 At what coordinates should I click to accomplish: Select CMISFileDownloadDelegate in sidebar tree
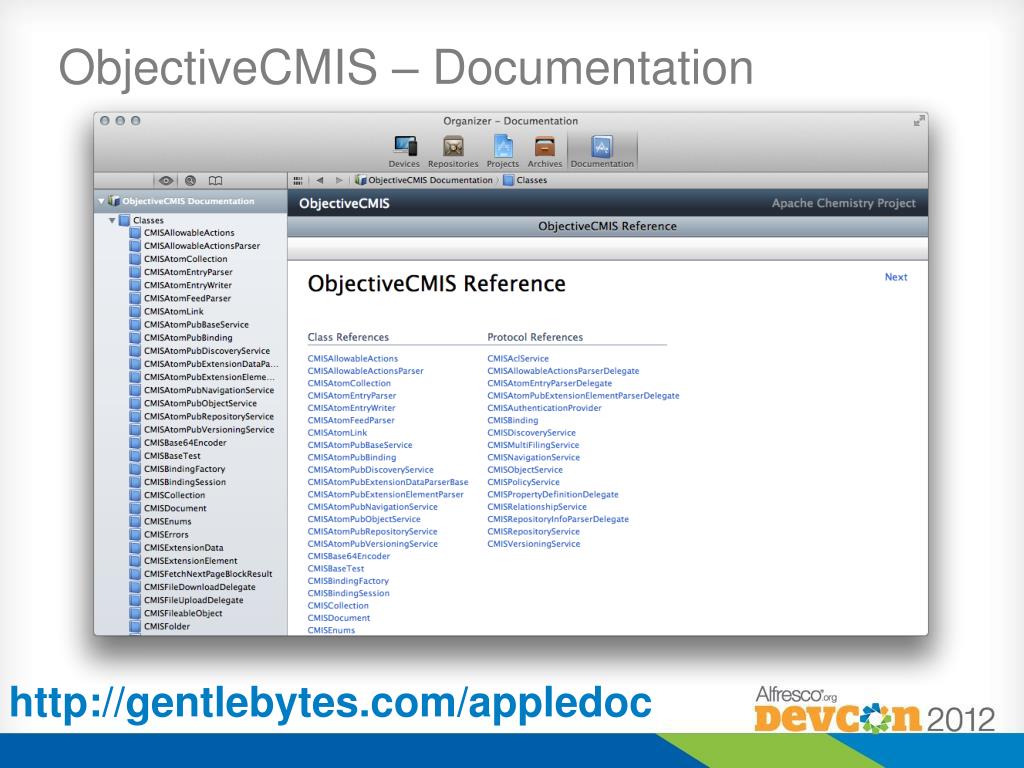193,586
